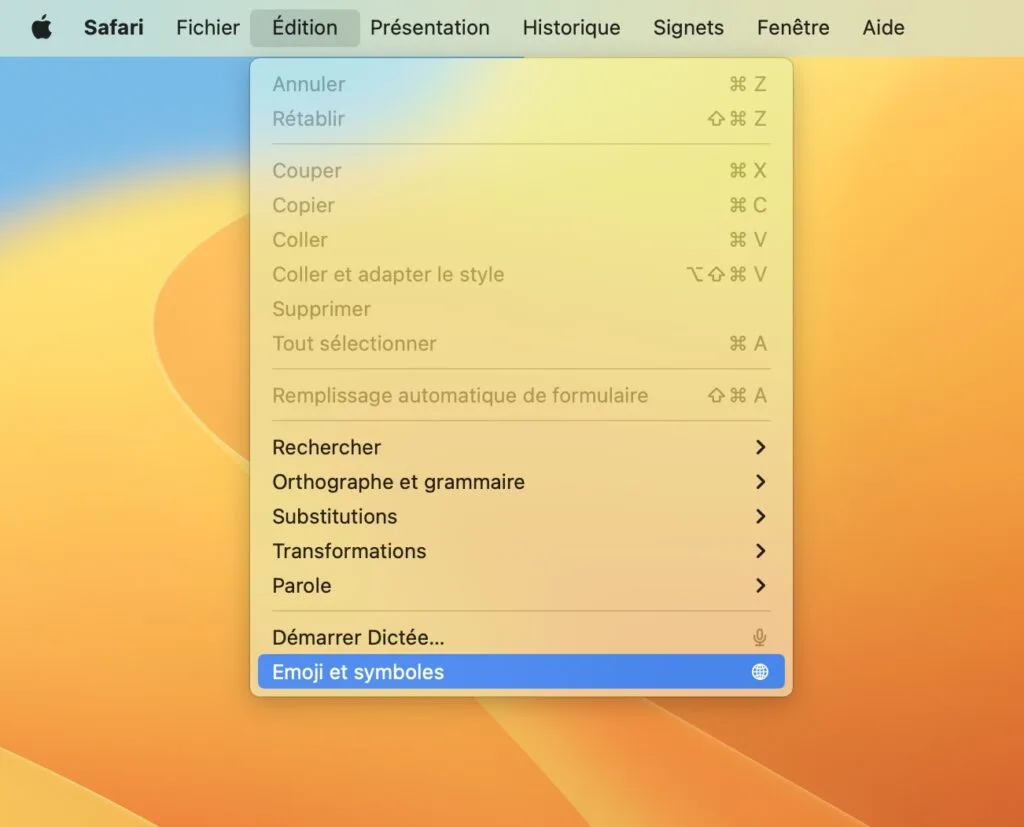Choose Remplissage automatique de formulaire
The image size is (1024, 827).
point(521,395)
